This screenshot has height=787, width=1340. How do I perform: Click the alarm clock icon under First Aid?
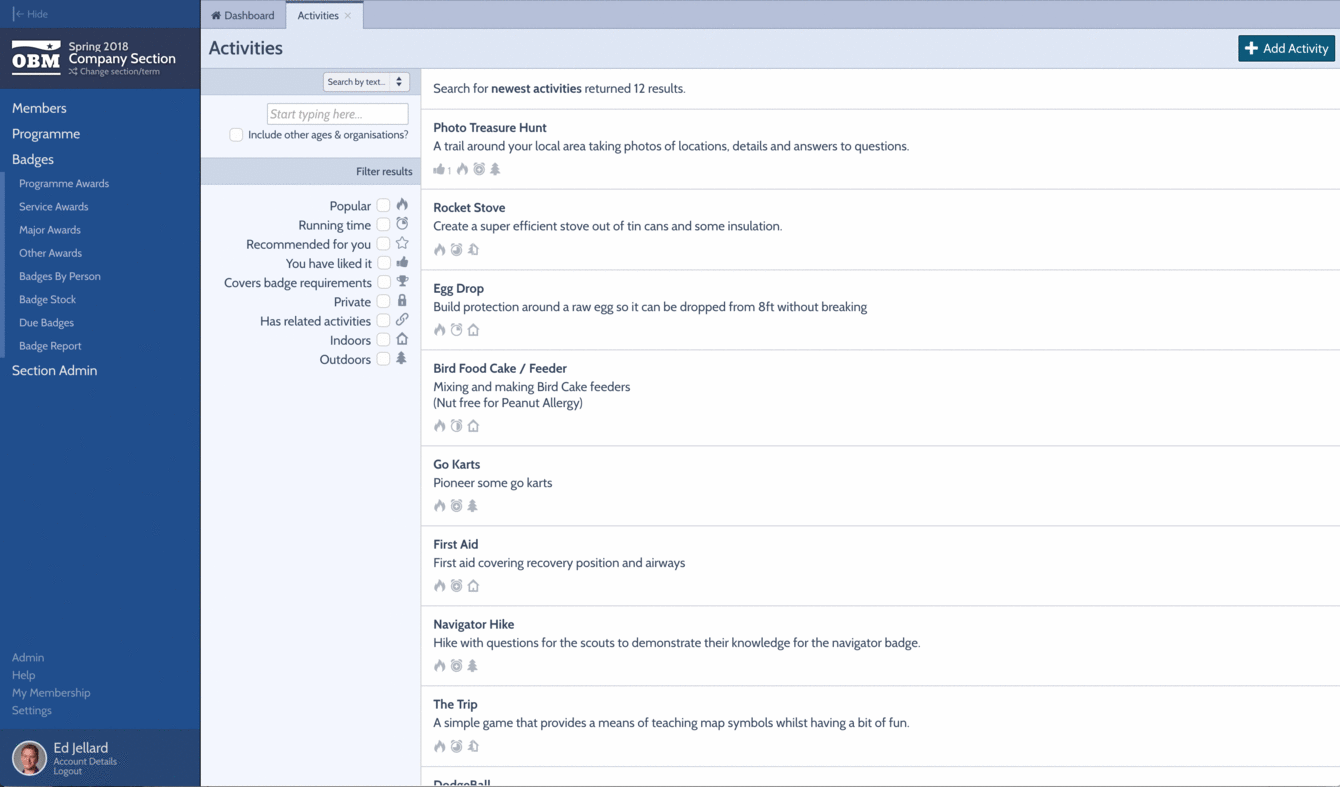(456, 586)
